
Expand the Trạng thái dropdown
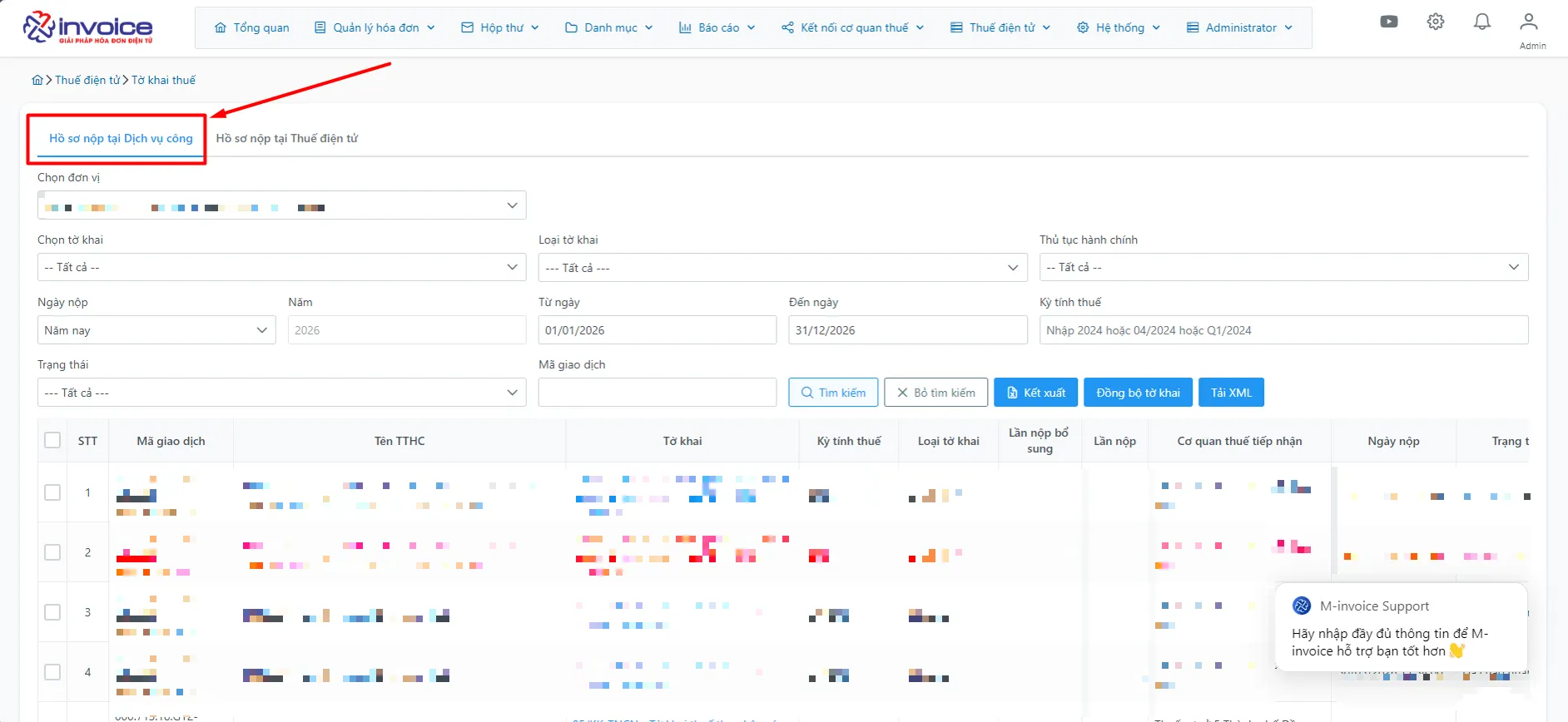[281, 393]
